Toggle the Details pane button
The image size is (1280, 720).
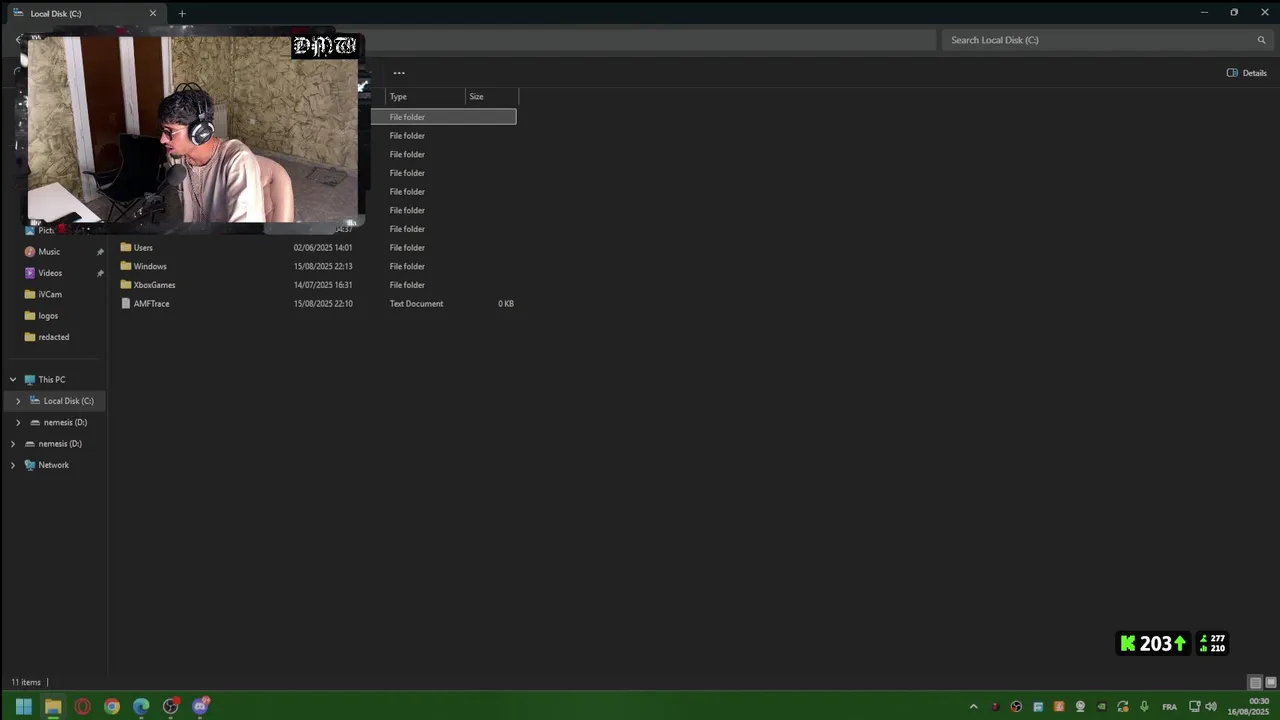(x=1247, y=73)
